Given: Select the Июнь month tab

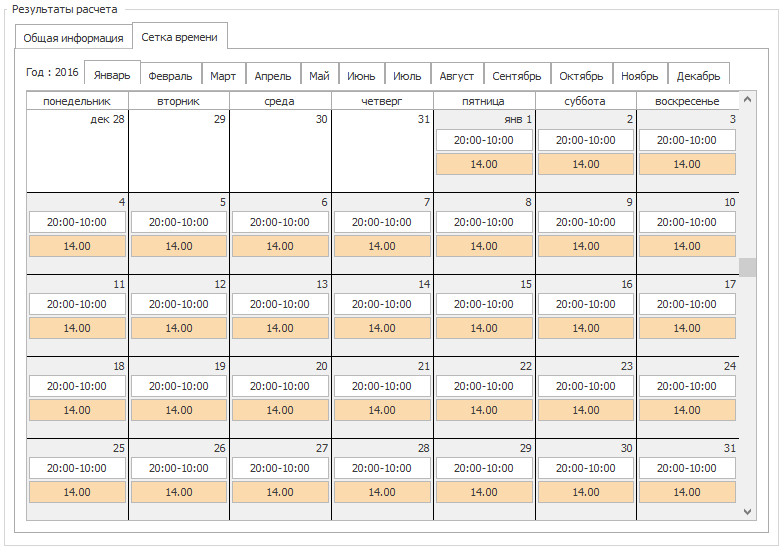Looking at the screenshot, I should click(361, 75).
